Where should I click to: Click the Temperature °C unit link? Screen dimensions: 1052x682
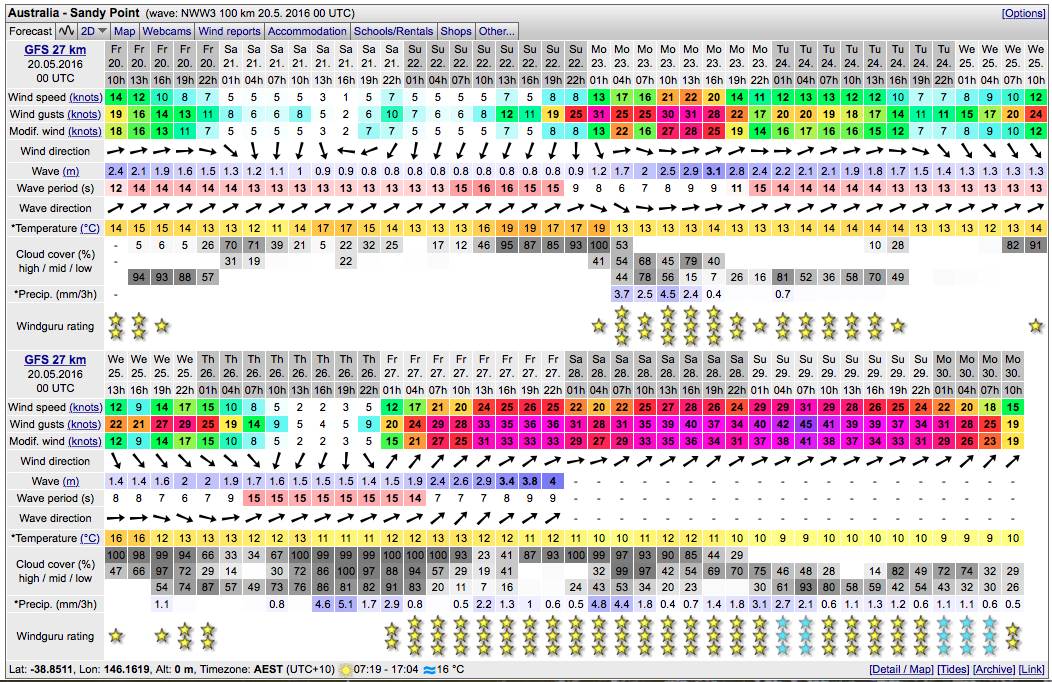(x=89, y=228)
